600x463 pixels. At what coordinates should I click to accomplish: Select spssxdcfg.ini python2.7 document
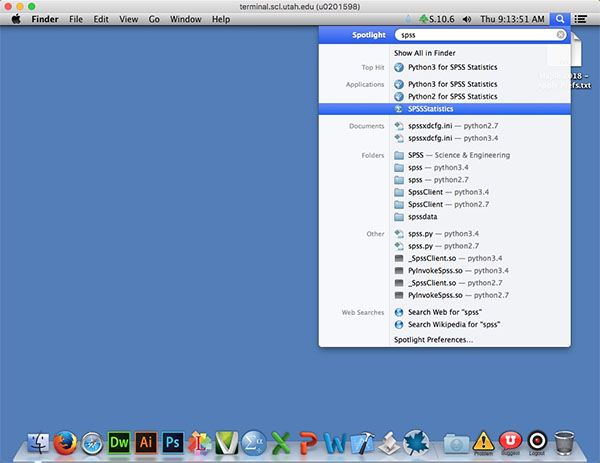[444, 126]
